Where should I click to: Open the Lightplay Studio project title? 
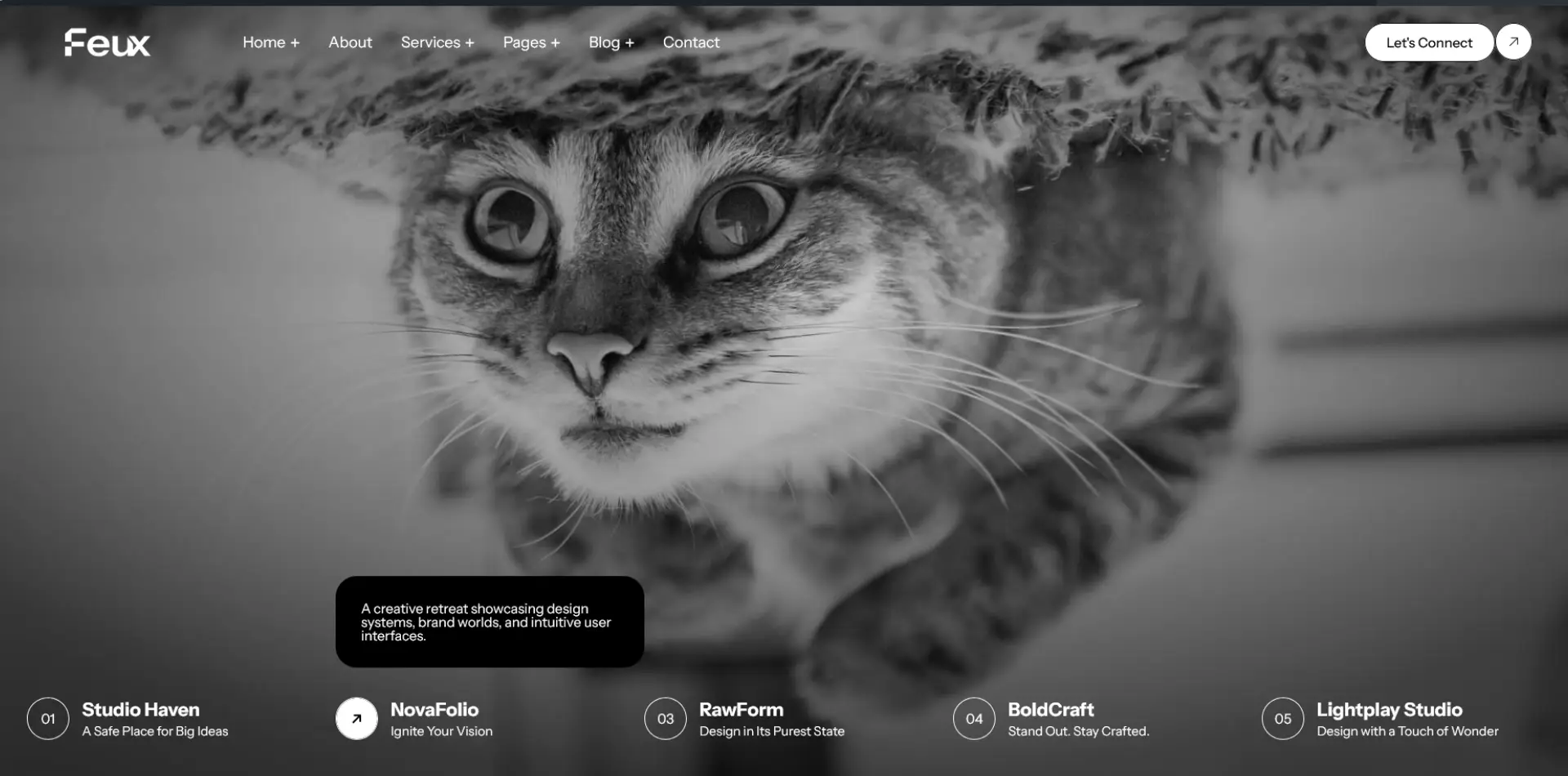tap(1389, 710)
